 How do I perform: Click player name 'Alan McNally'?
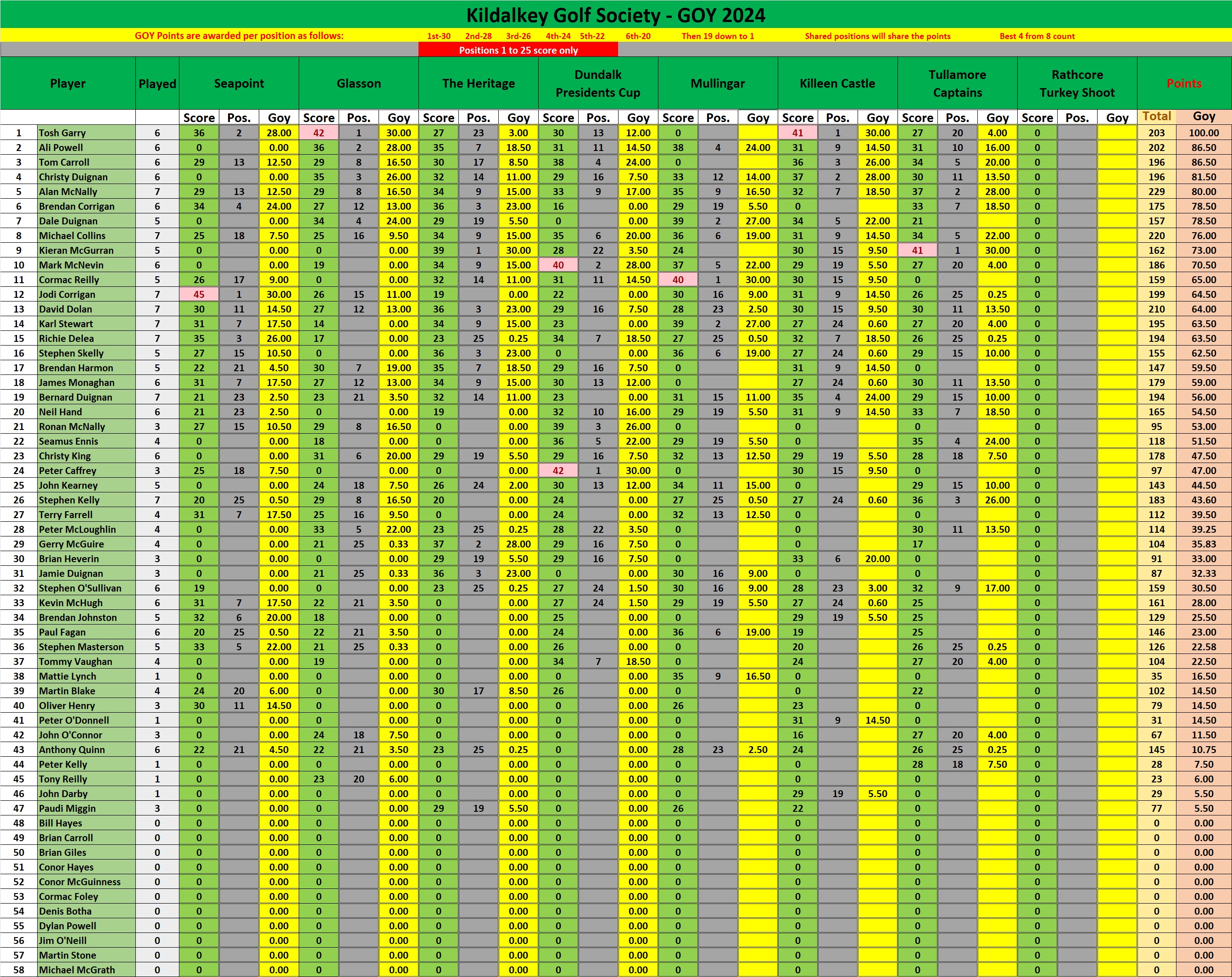(68, 191)
